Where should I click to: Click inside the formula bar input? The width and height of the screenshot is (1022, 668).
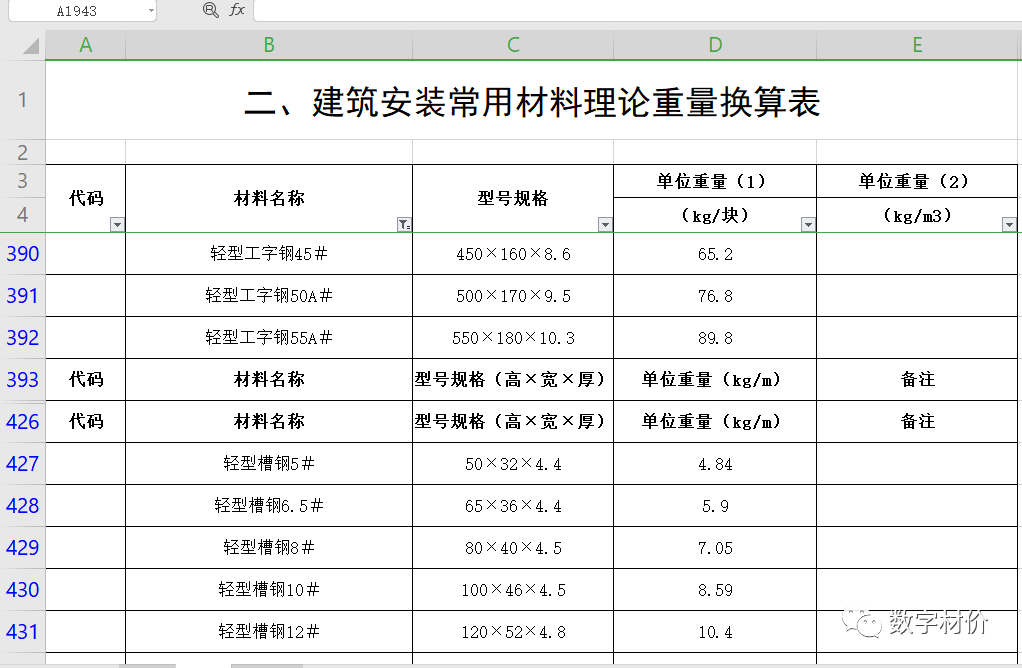pos(630,10)
